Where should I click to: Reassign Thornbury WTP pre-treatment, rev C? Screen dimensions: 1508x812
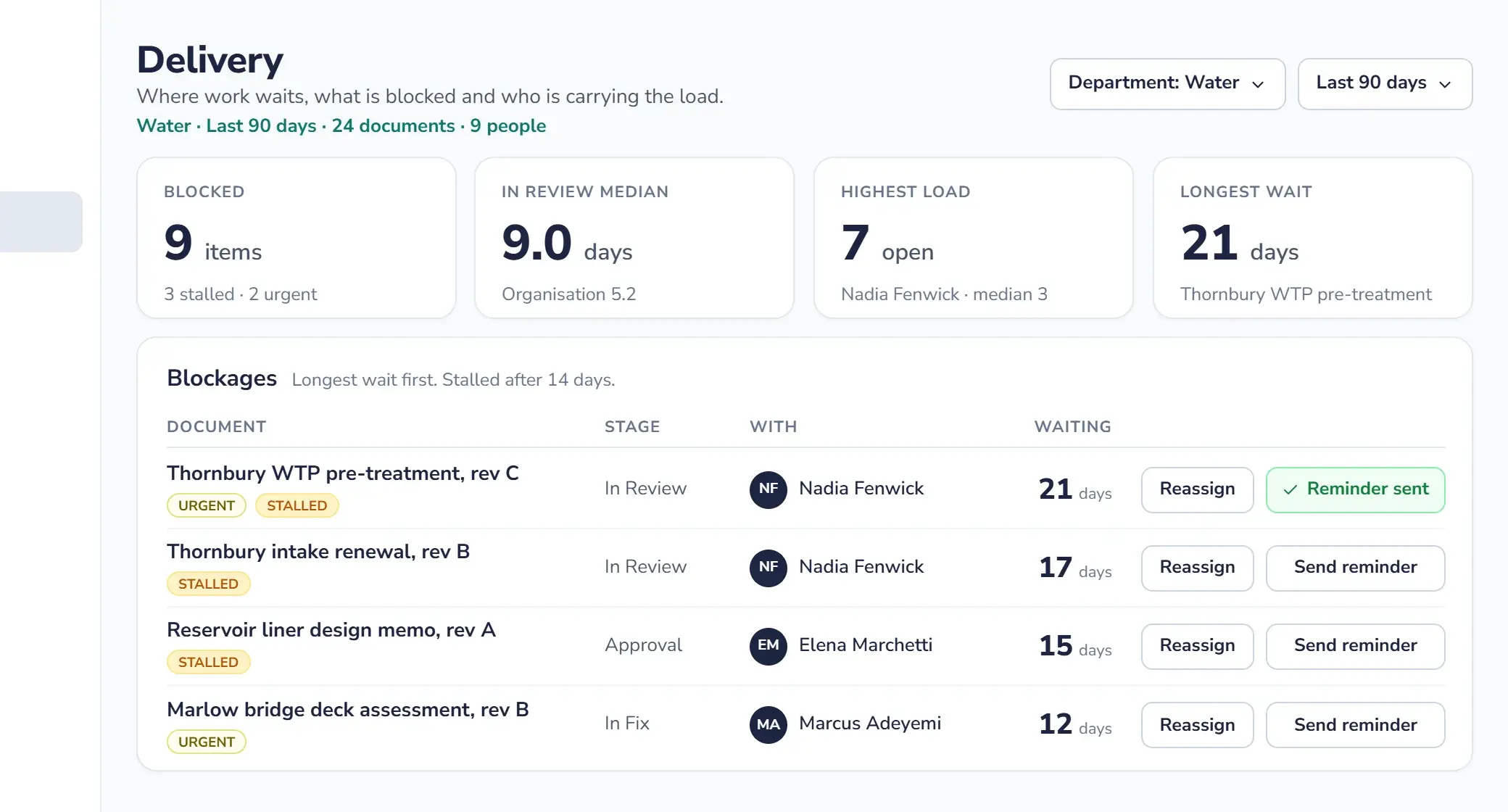(1197, 489)
